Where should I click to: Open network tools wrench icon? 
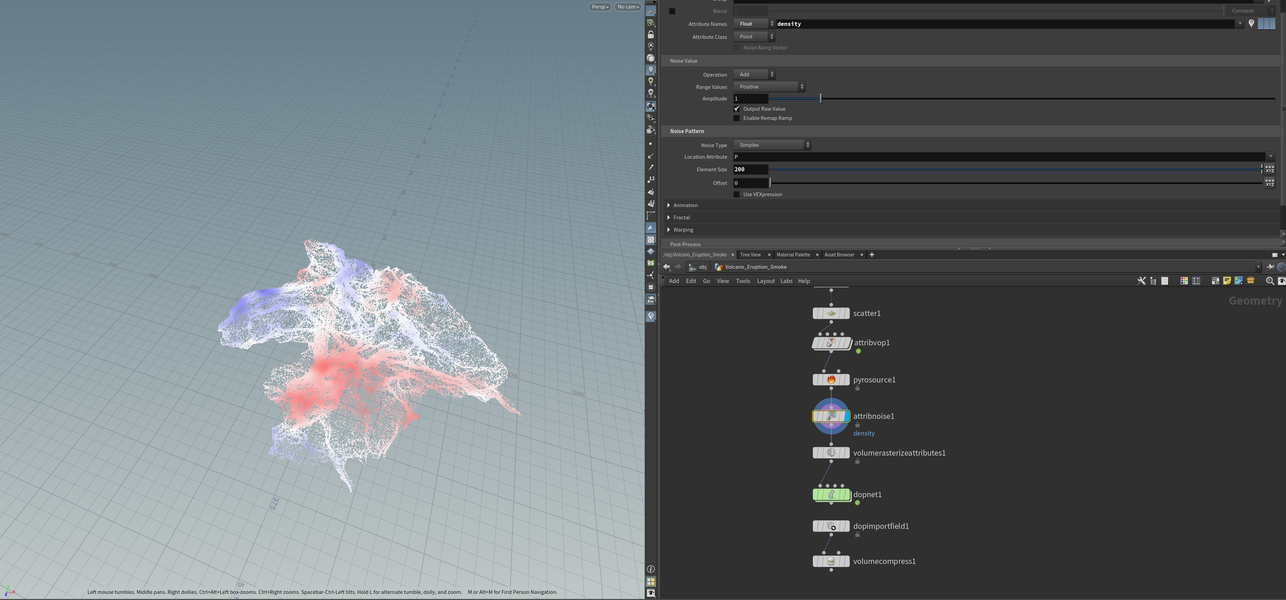tap(1141, 281)
